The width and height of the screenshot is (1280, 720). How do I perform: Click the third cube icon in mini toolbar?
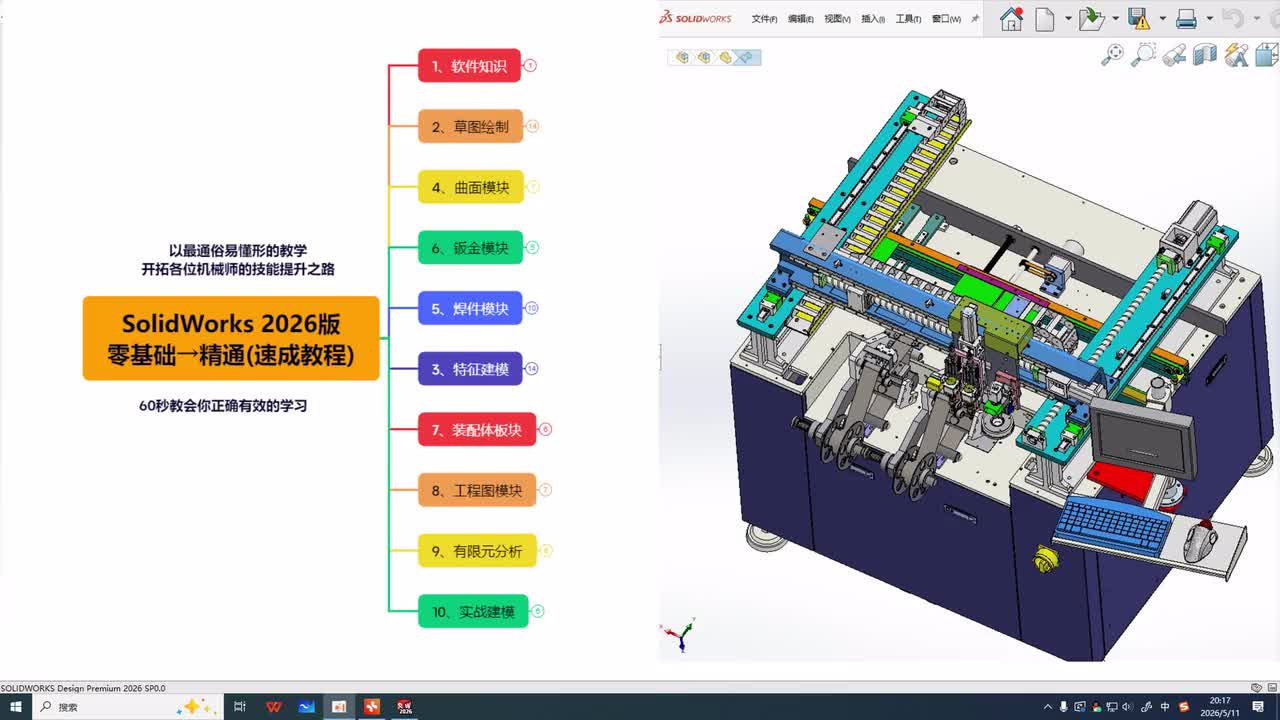point(725,58)
